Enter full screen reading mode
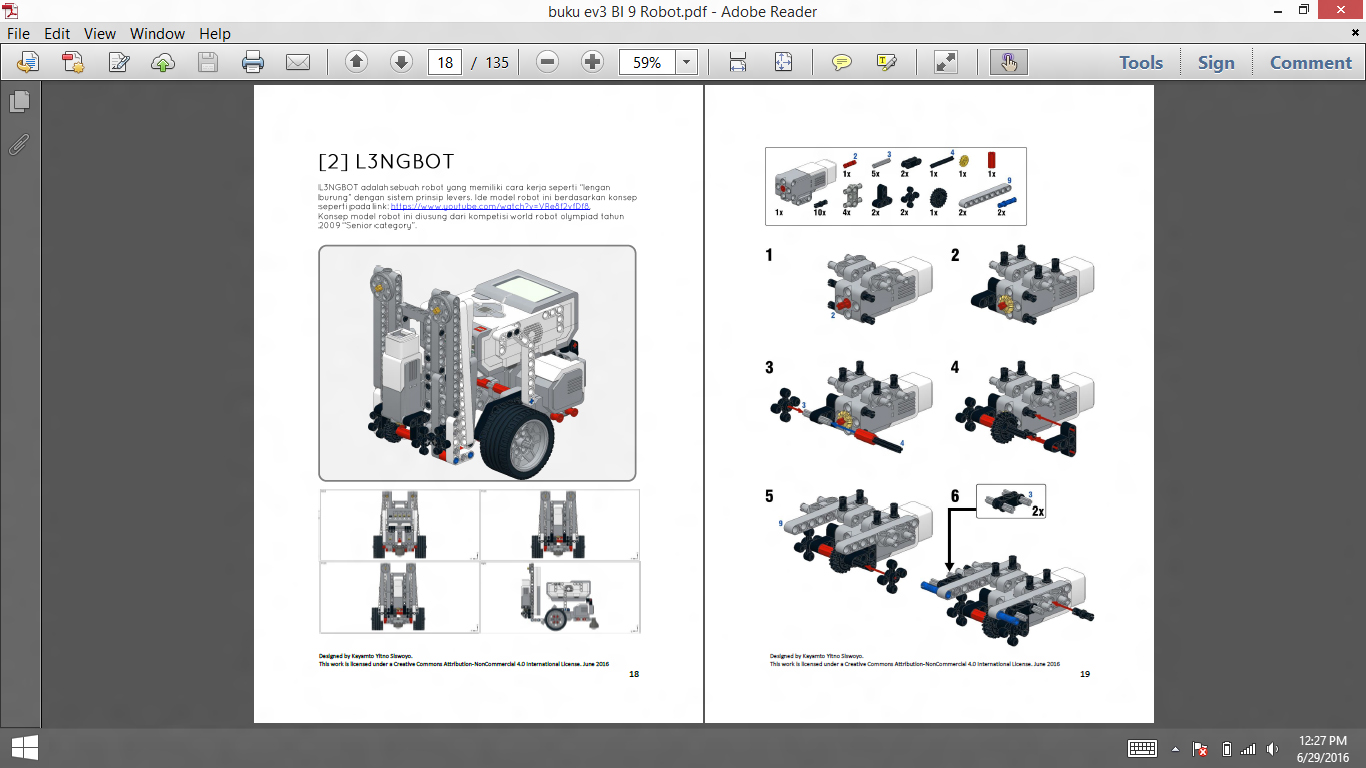The image size is (1366, 768). point(945,62)
